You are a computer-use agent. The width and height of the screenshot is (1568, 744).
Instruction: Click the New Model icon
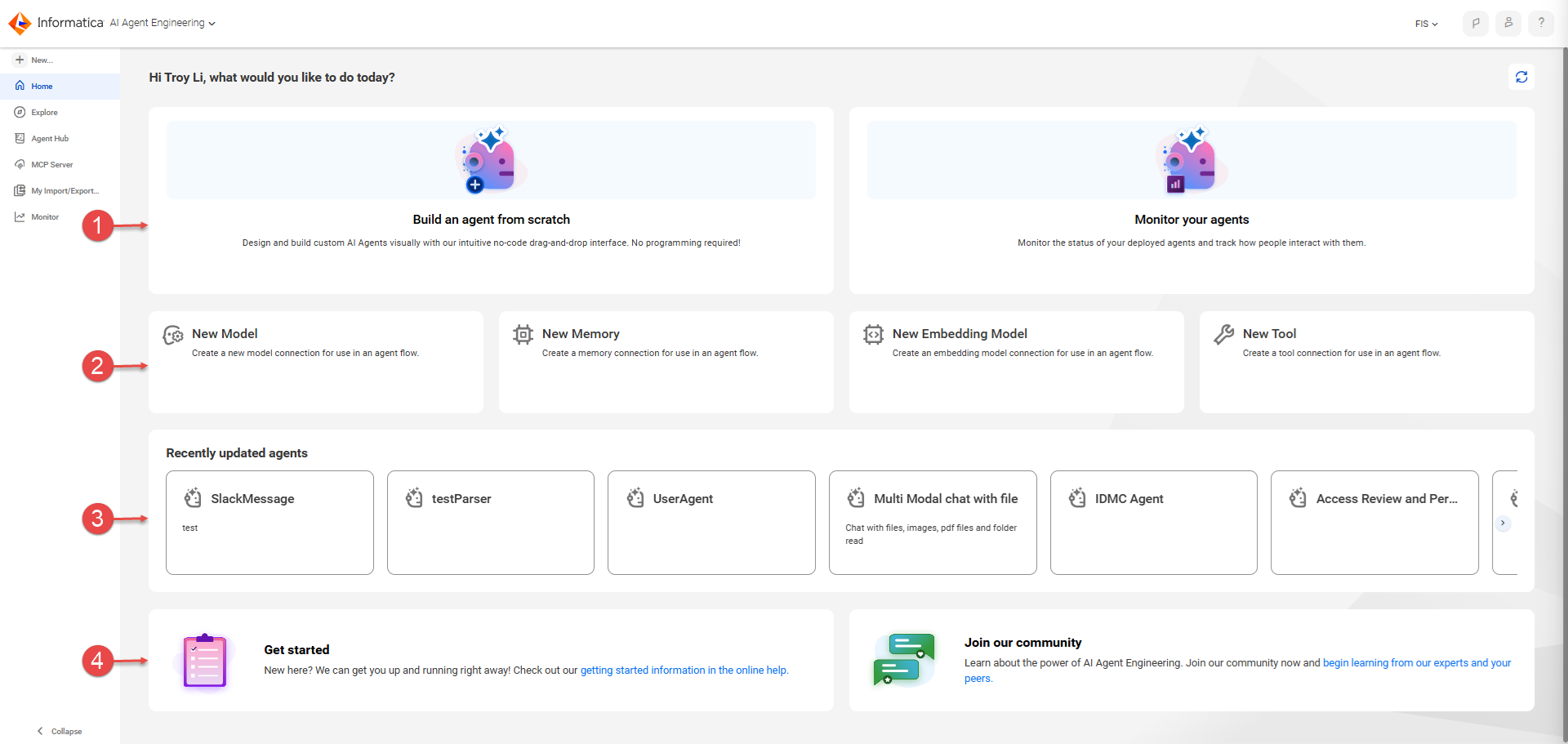(x=173, y=335)
